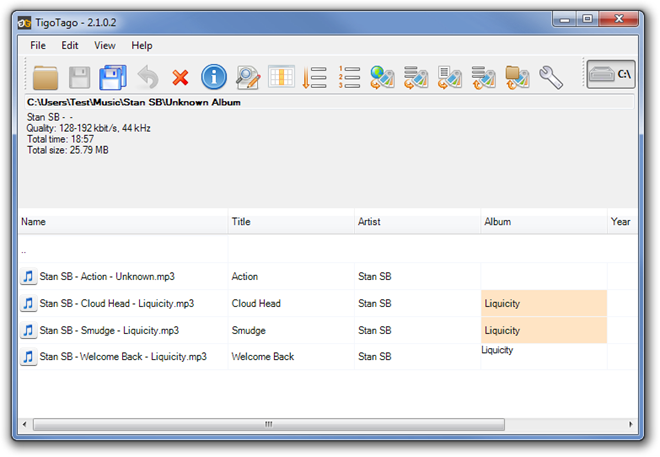This screenshot has width=660, height=457.
Task: Select 'Stan SB - Smudge - Liquicity.mp3' file
Action: coord(109,330)
